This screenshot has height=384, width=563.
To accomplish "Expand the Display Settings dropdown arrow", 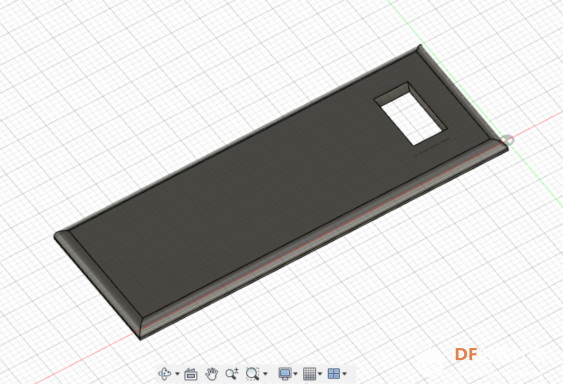I will click(x=295, y=374).
